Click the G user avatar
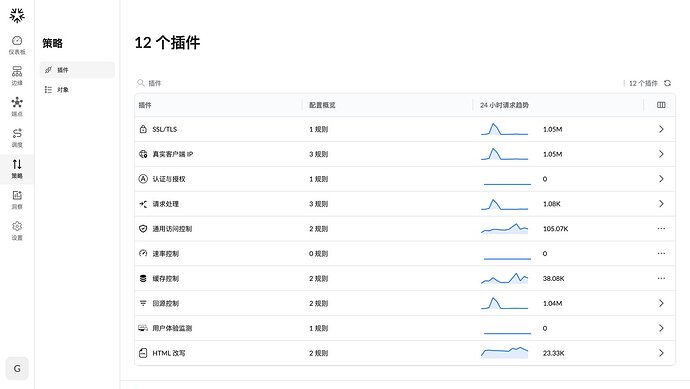Screen dimensions: 690x389 click(17, 368)
